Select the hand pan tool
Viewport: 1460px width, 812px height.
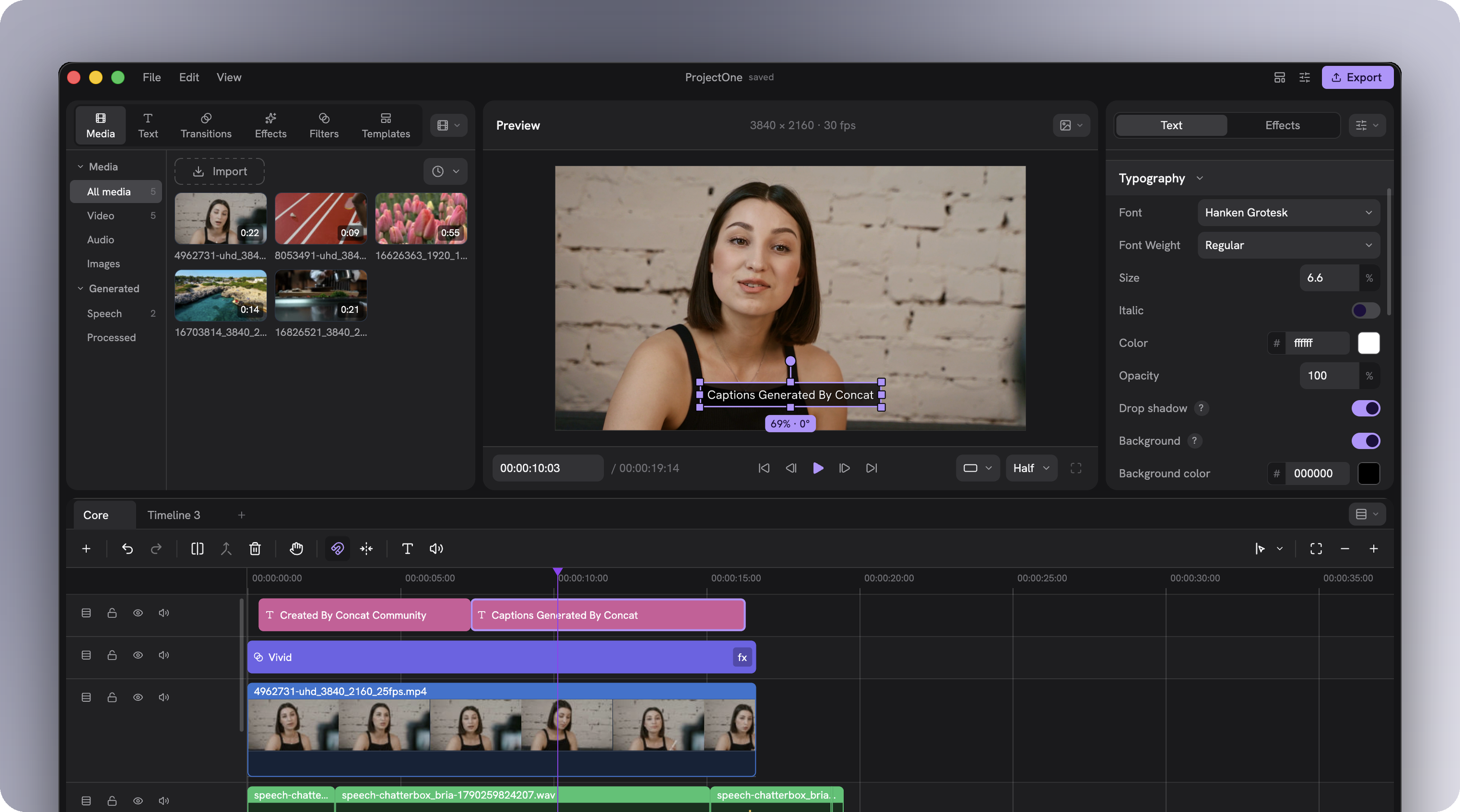click(x=297, y=548)
